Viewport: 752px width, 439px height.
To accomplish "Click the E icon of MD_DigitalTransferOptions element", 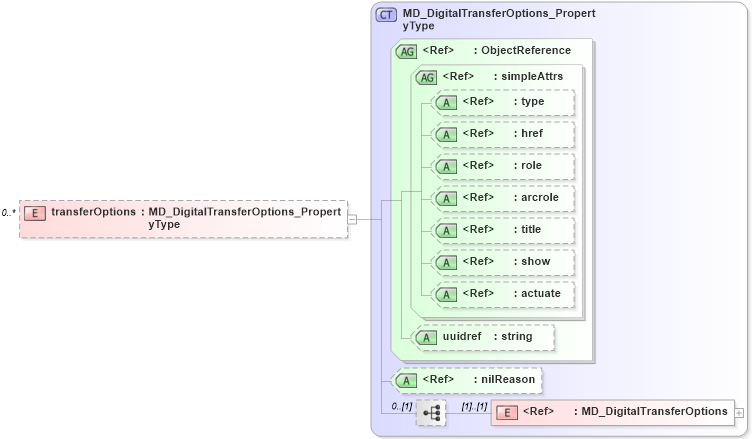I will coord(506,412).
